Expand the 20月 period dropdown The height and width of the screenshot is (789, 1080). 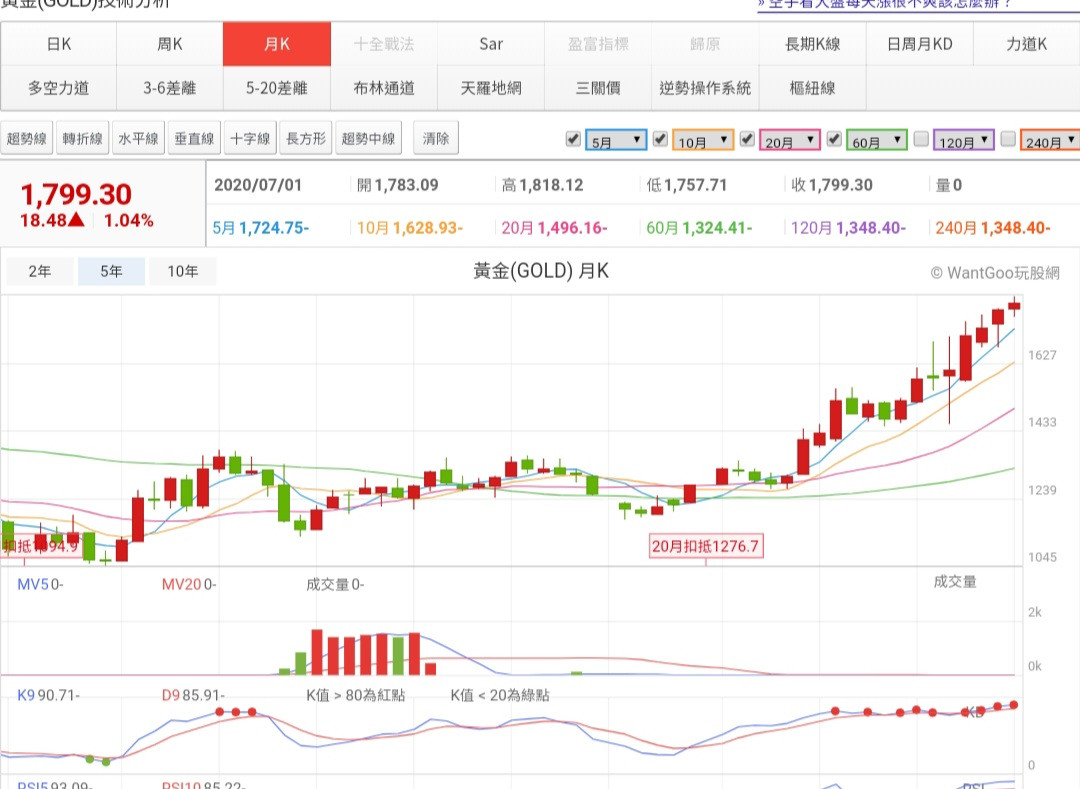[790, 141]
